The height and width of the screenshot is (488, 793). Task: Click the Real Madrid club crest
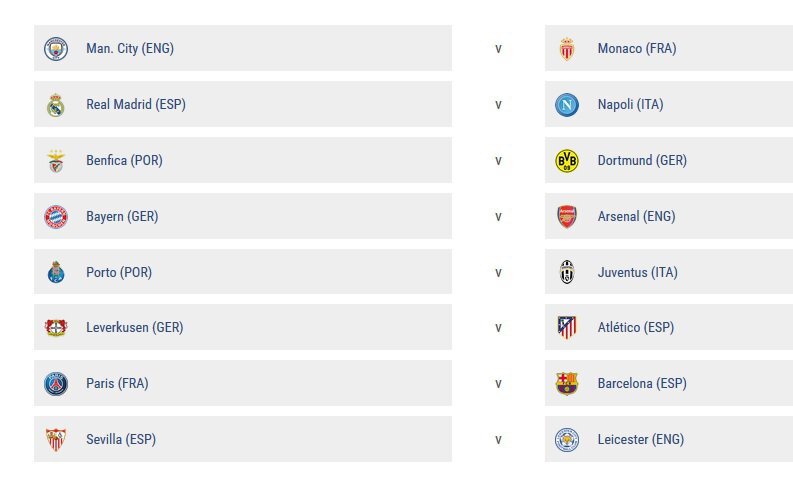56,105
